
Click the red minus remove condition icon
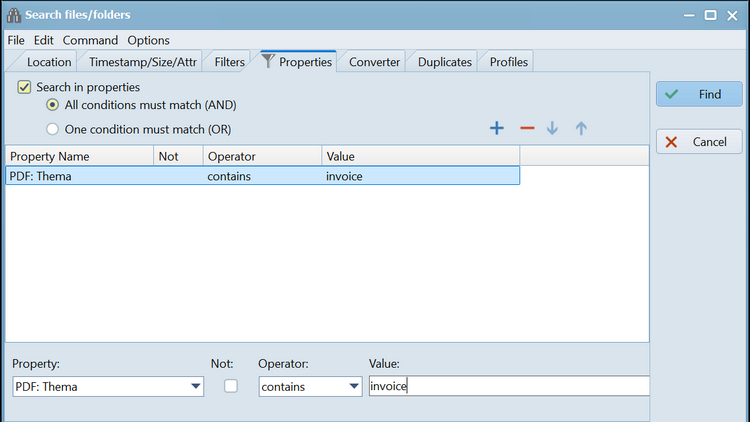point(526,128)
